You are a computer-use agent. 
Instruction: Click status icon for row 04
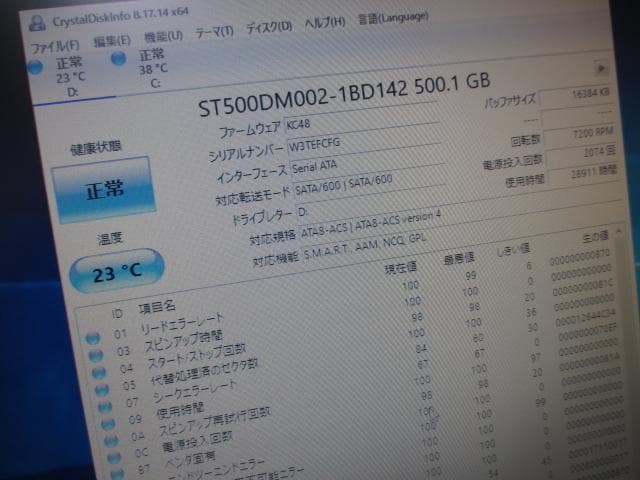(x=99, y=373)
